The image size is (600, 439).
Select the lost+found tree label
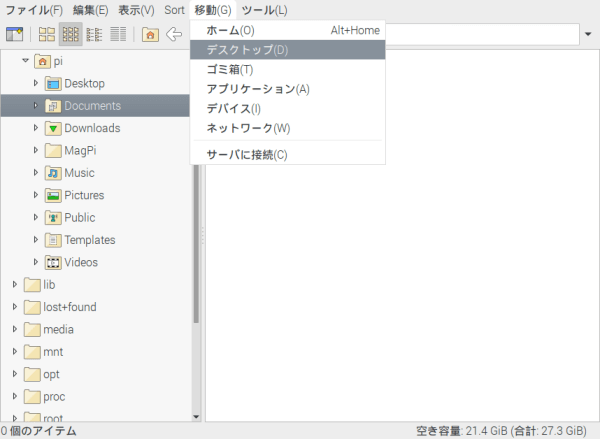coord(70,307)
